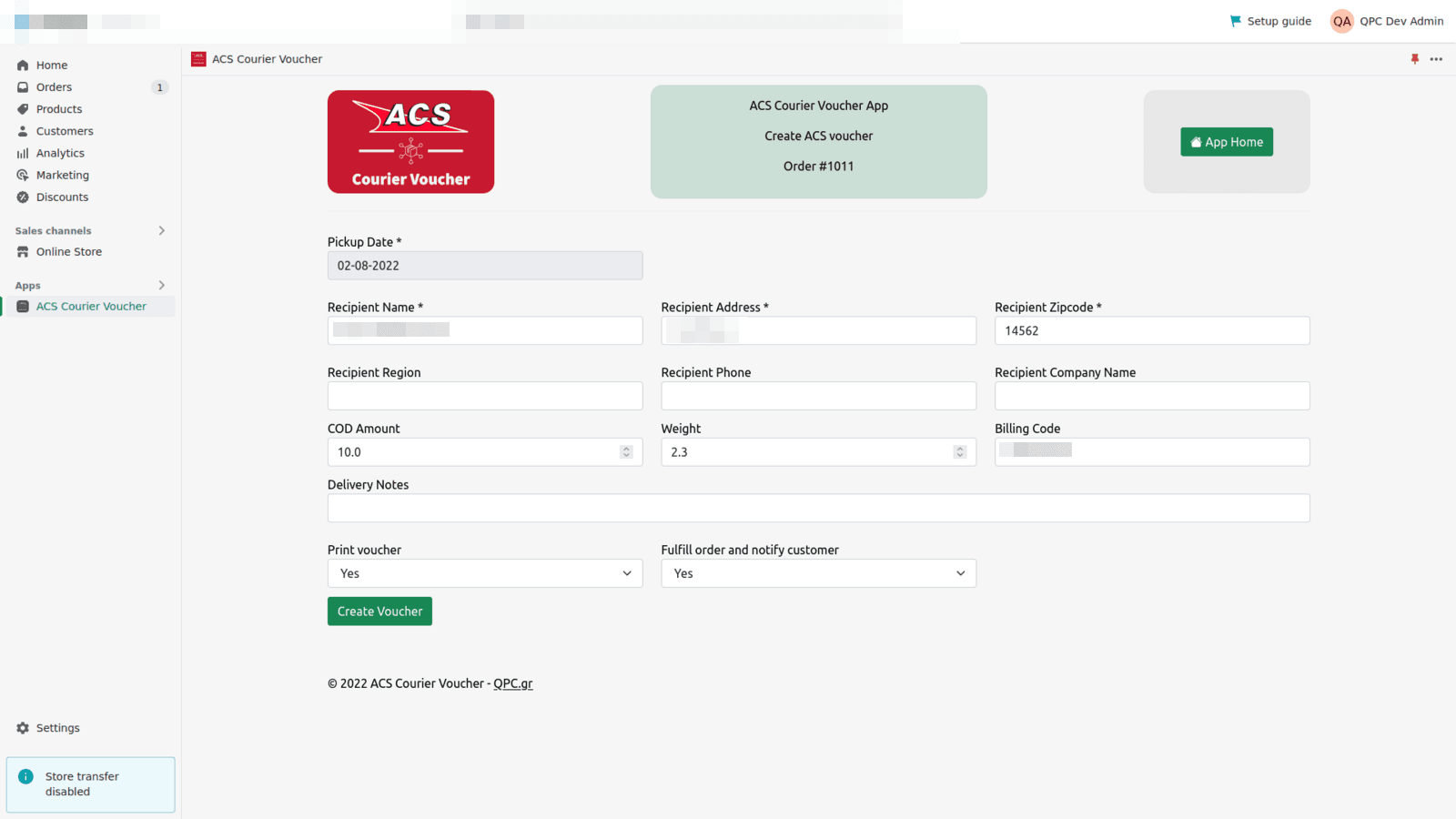The height and width of the screenshot is (819, 1456).
Task: Click the Setup guide flag icon
Action: tap(1235, 20)
